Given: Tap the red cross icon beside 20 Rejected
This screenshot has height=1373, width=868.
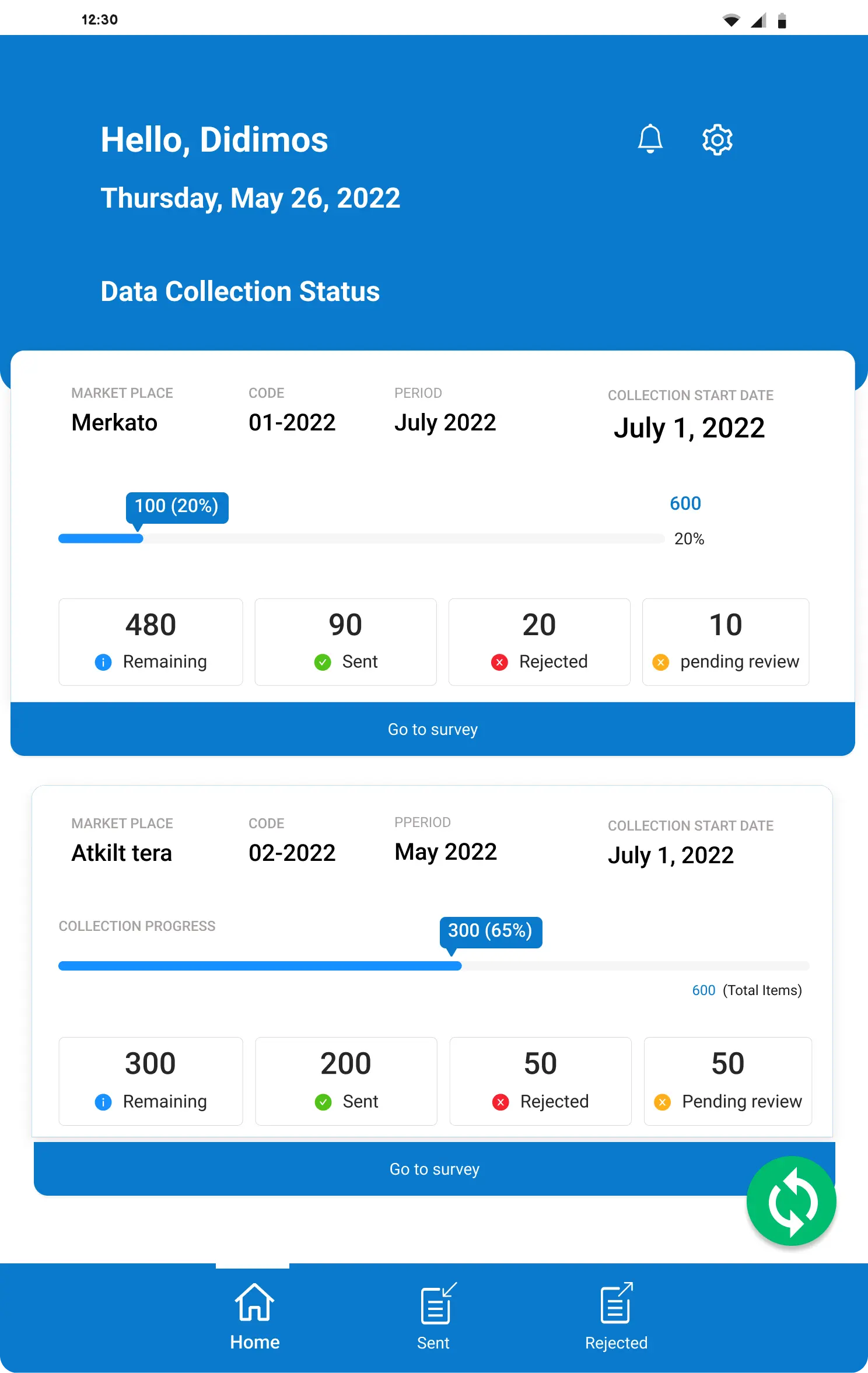Looking at the screenshot, I should 499,662.
